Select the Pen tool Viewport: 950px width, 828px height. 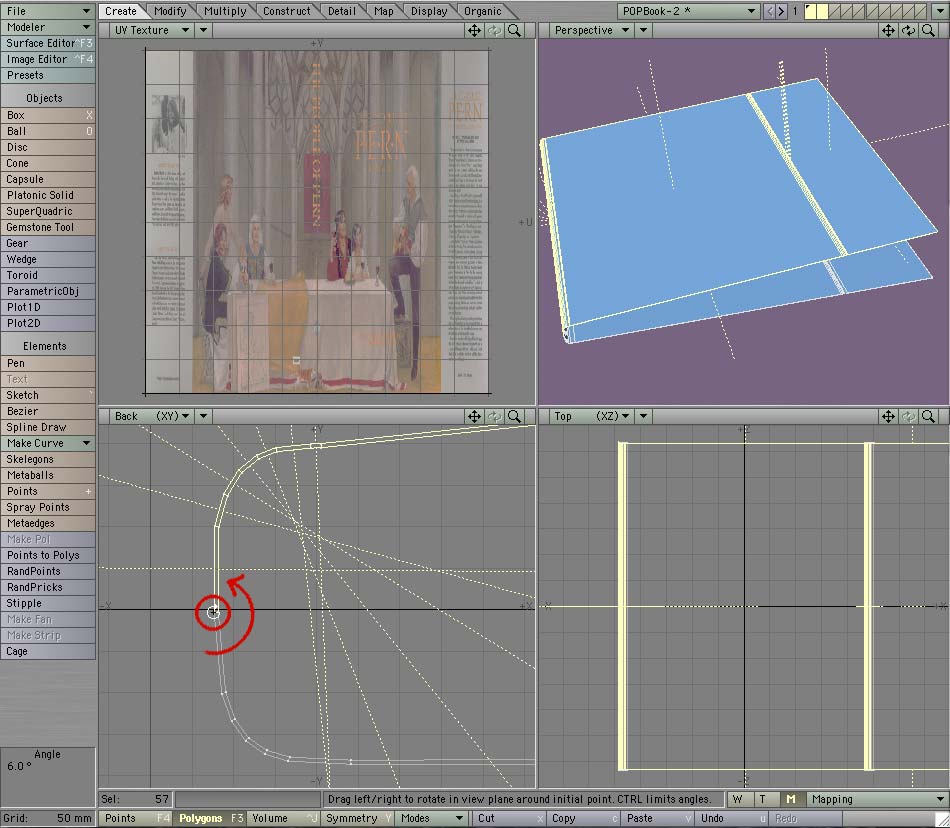(x=48, y=363)
